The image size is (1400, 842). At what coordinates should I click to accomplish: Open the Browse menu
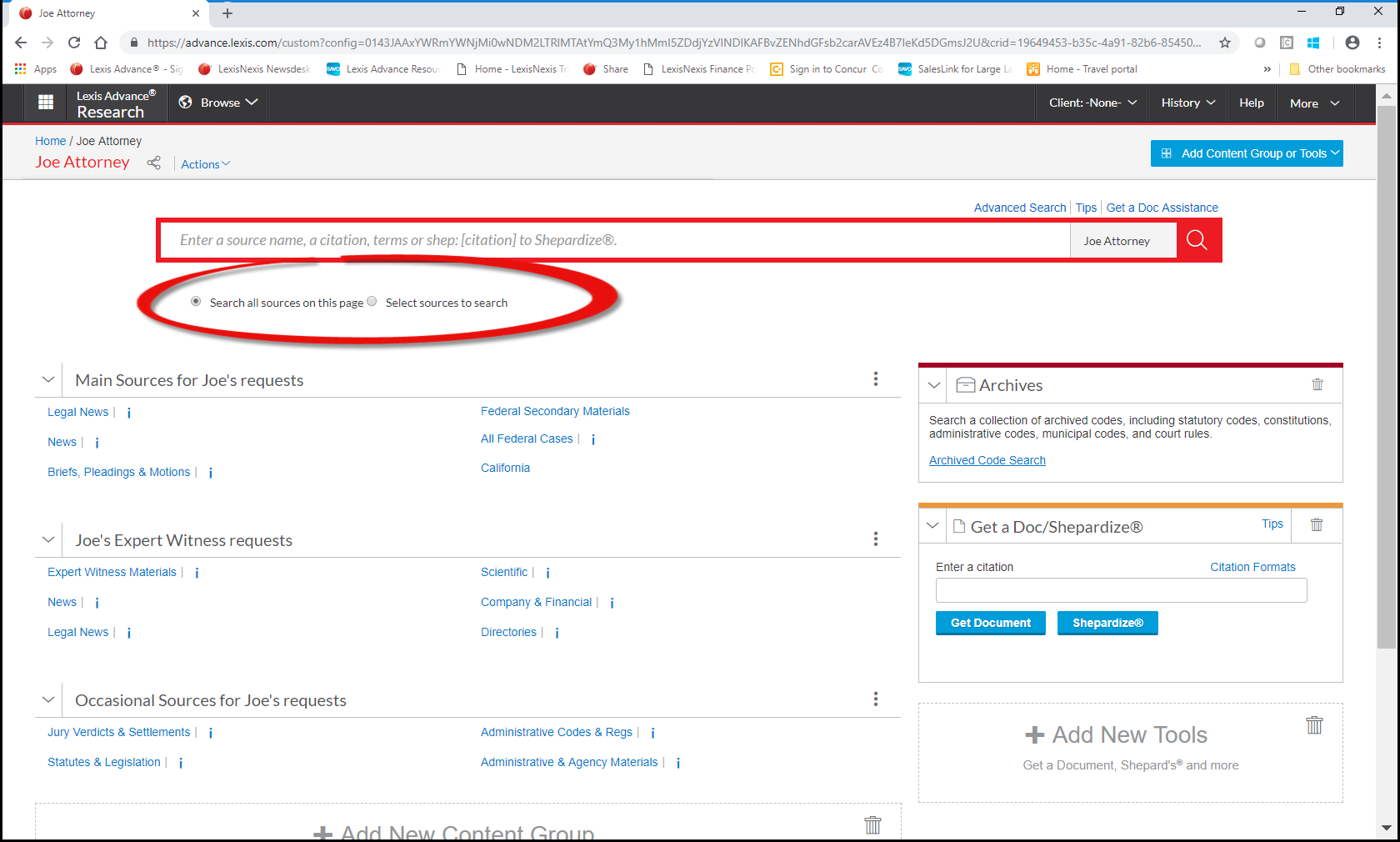218,103
